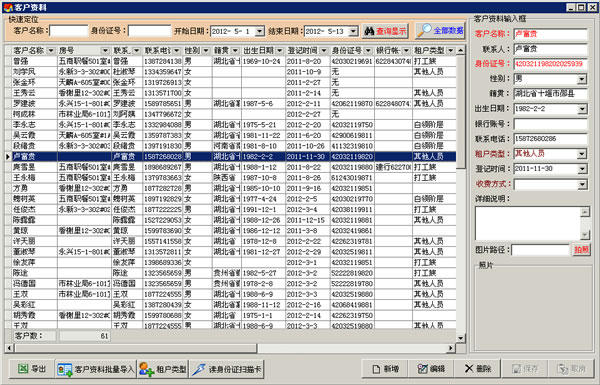The height and width of the screenshot is (385, 600).
Task: Open birth date column filter arrow
Action: coord(280,51)
